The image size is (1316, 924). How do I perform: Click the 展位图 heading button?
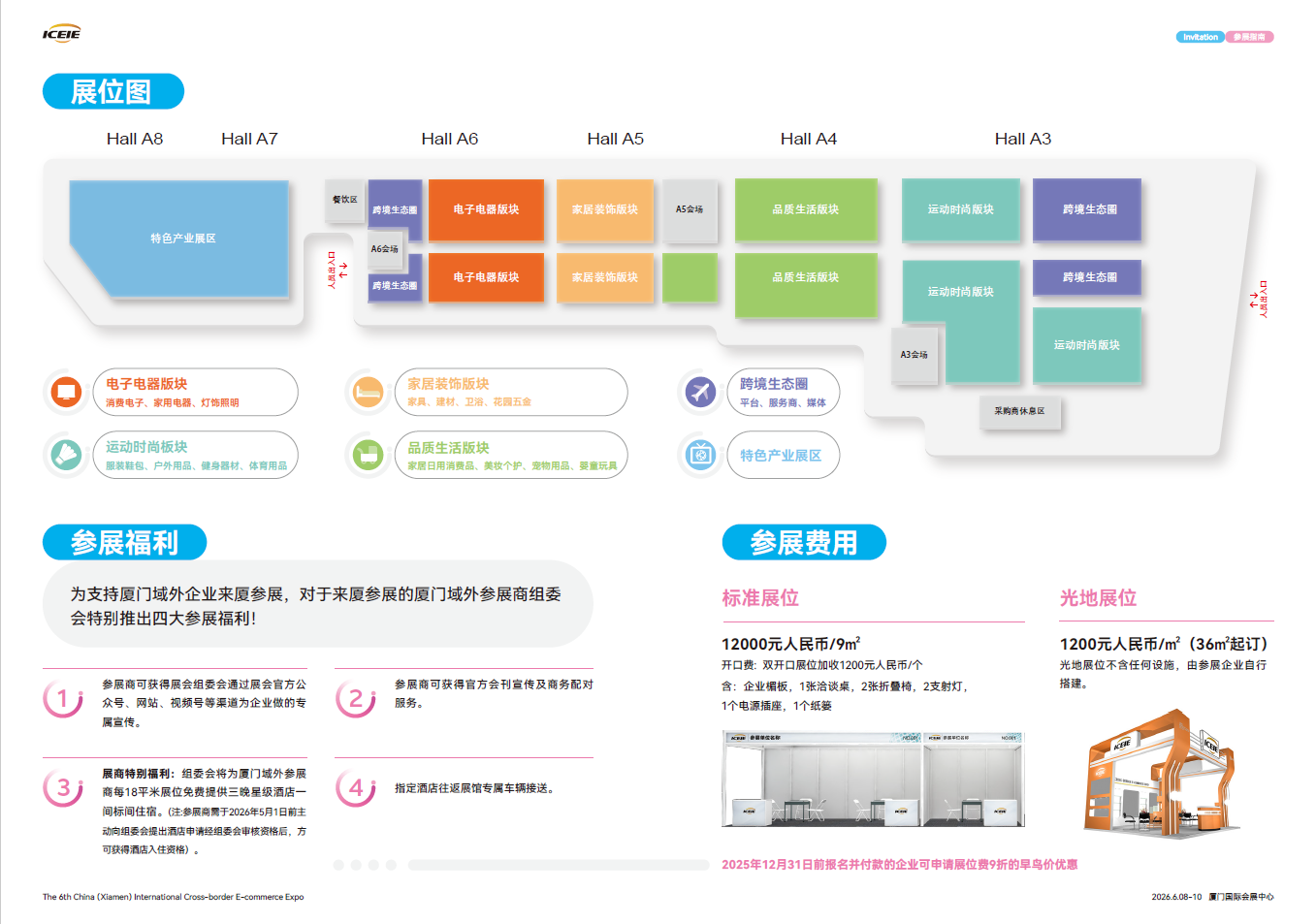[112, 91]
